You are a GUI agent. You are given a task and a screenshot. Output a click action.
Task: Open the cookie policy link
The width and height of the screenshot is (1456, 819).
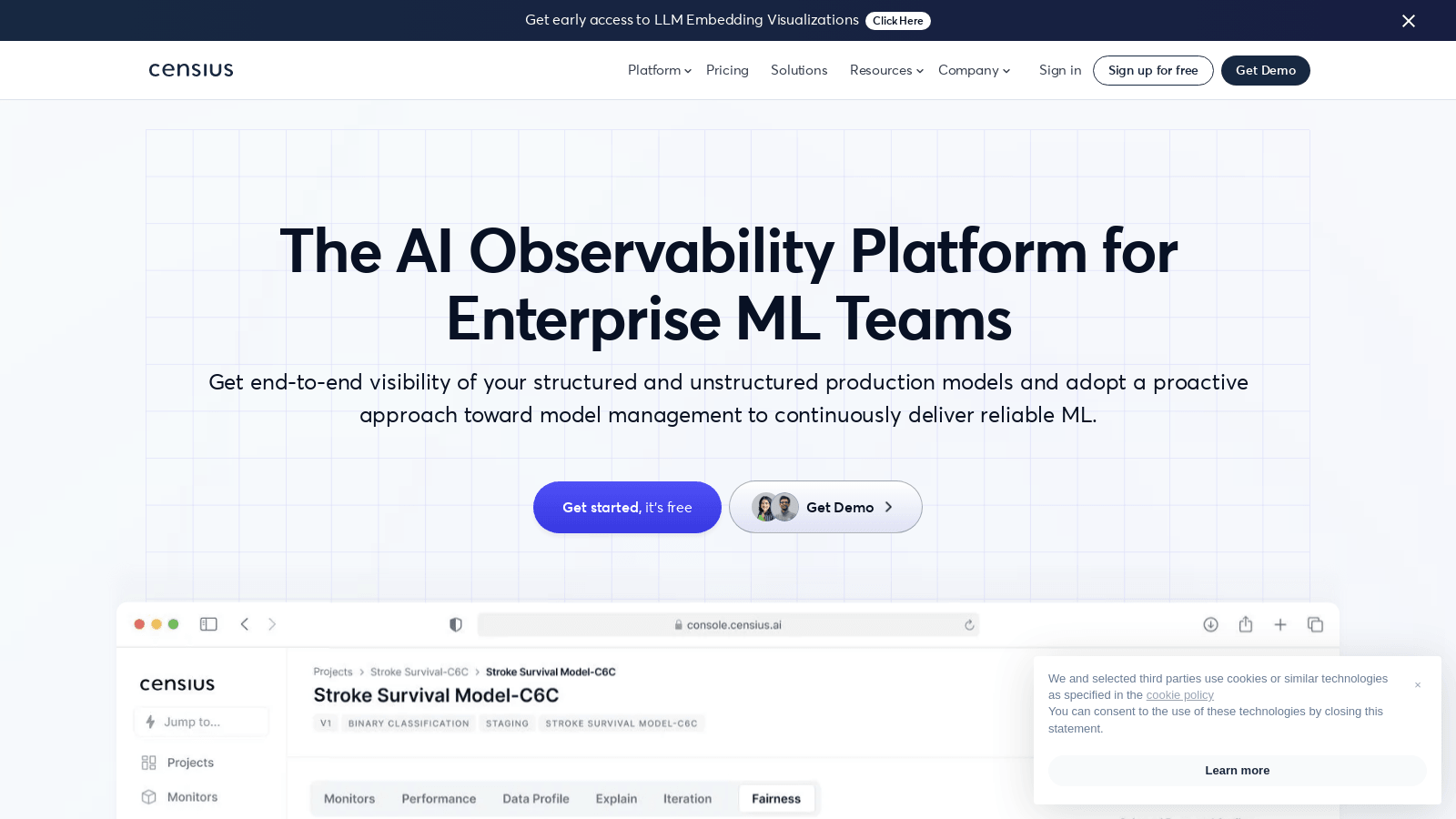[1179, 695]
